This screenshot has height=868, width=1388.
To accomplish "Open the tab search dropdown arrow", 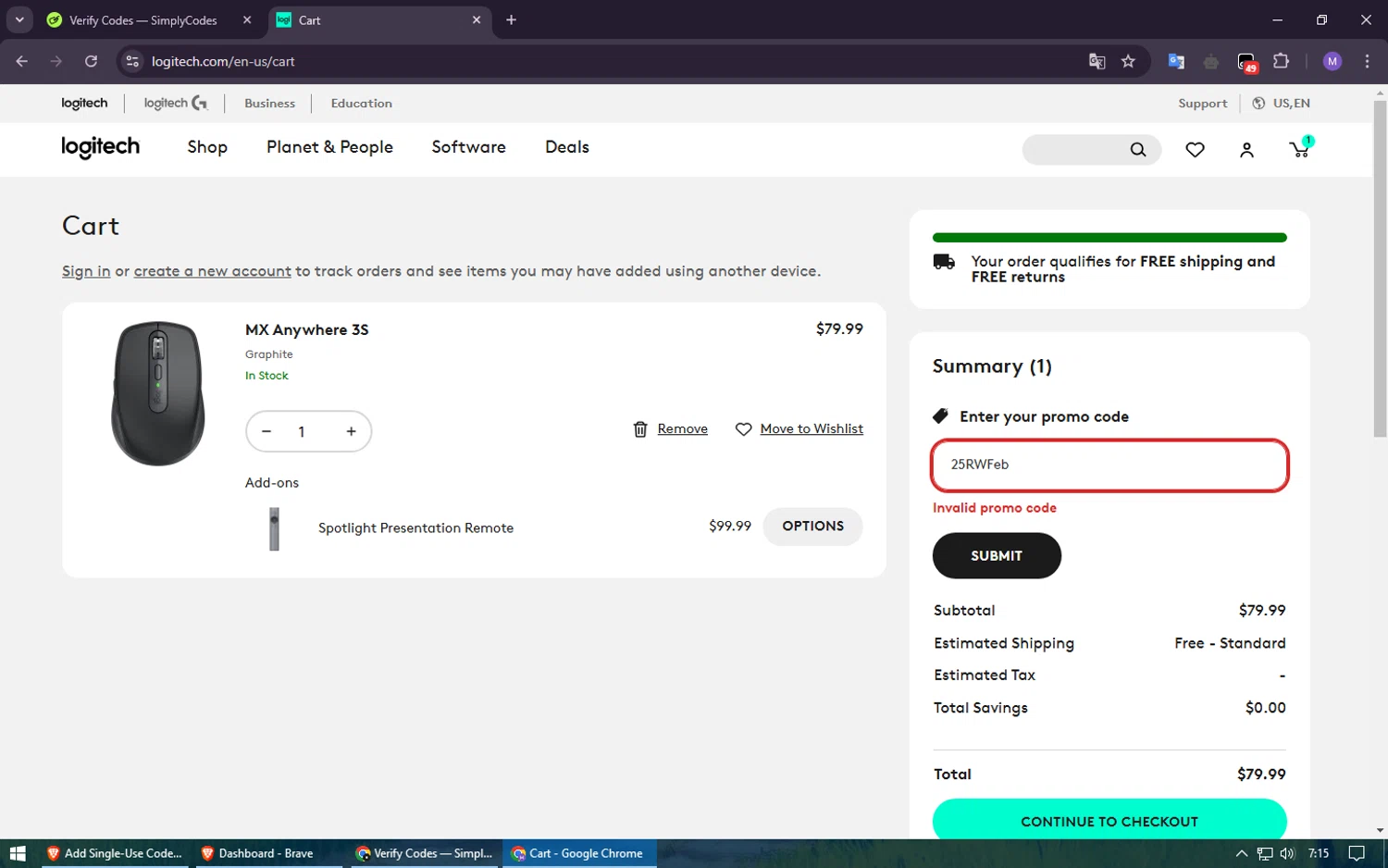I will 19,19.
